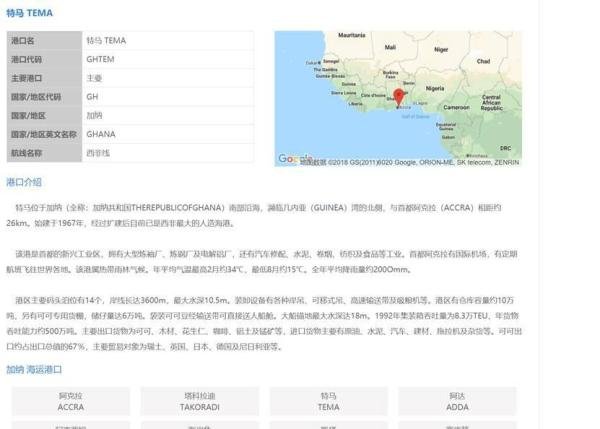This screenshot has height=429, width=600.
Task: Open the 阿克拉 ACCRA port button
Action: point(70,402)
